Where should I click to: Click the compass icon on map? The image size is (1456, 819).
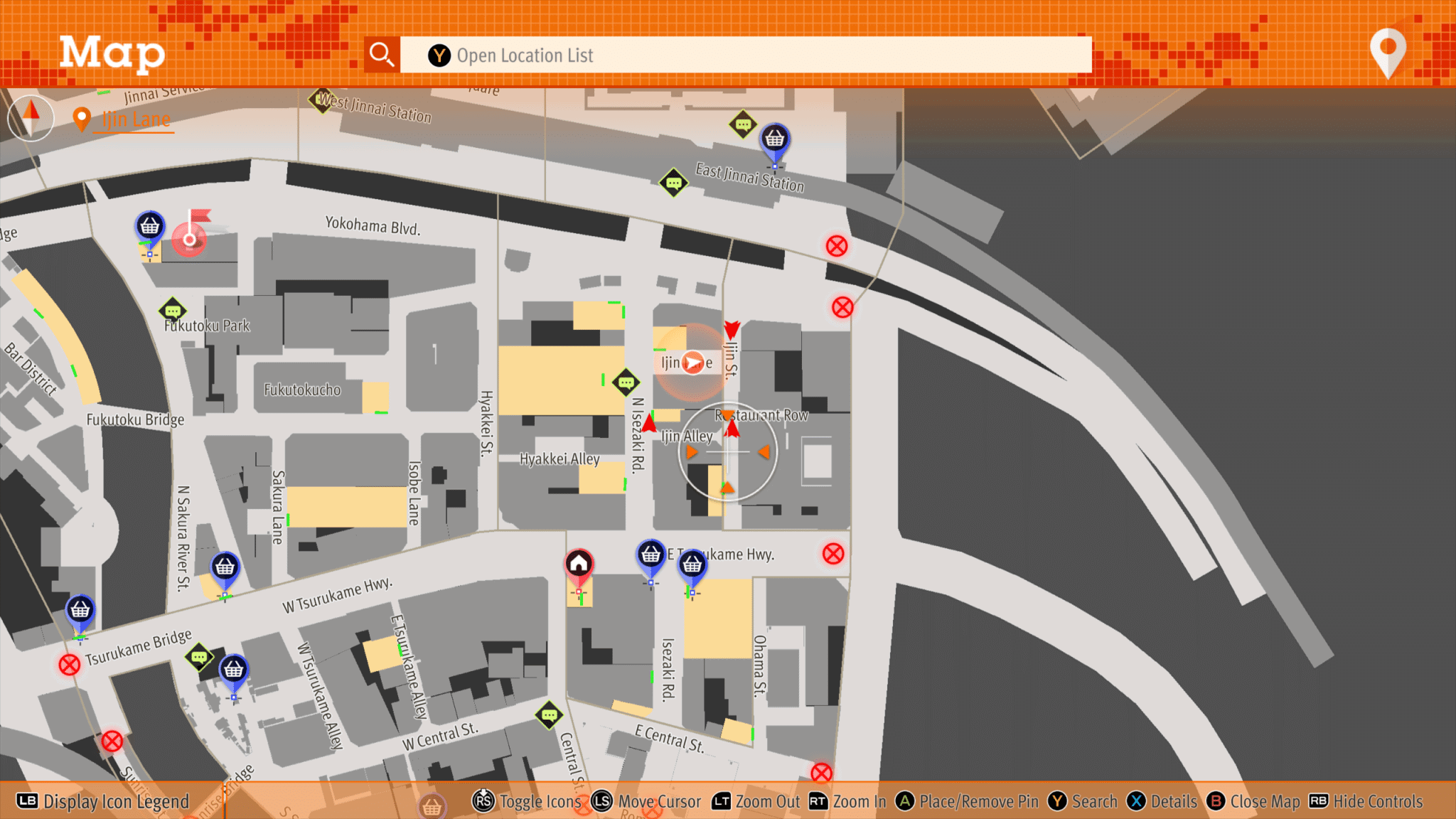(x=31, y=117)
